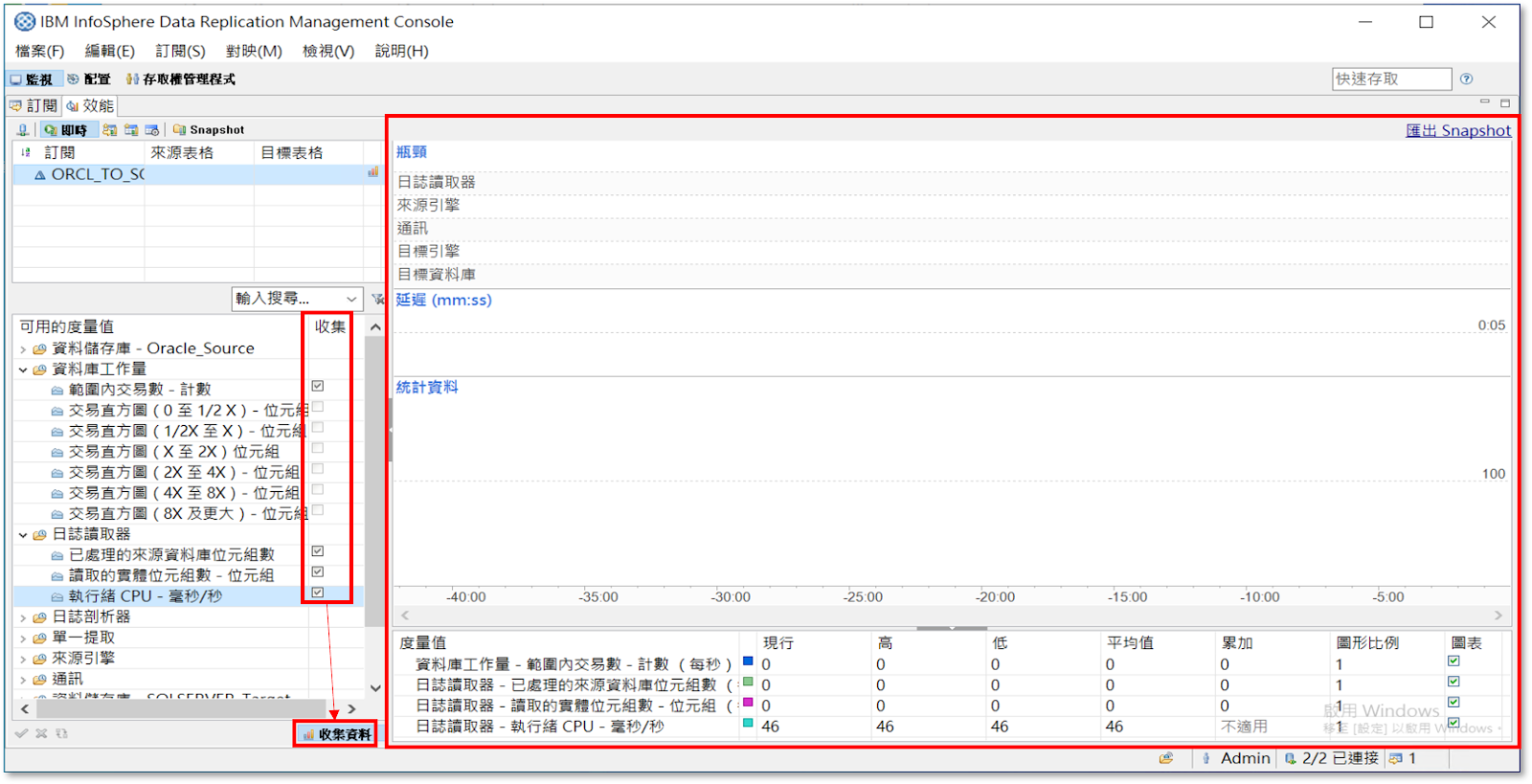Click the connect datastore icon left of 即時
1532x784 pixels.
tap(23, 130)
